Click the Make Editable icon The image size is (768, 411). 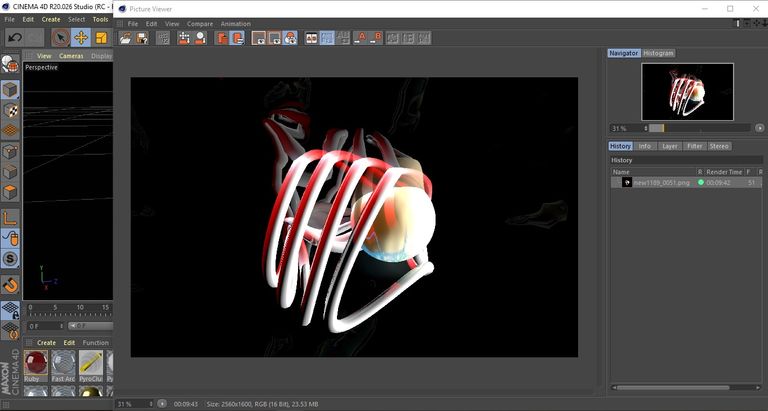click(x=10, y=64)
